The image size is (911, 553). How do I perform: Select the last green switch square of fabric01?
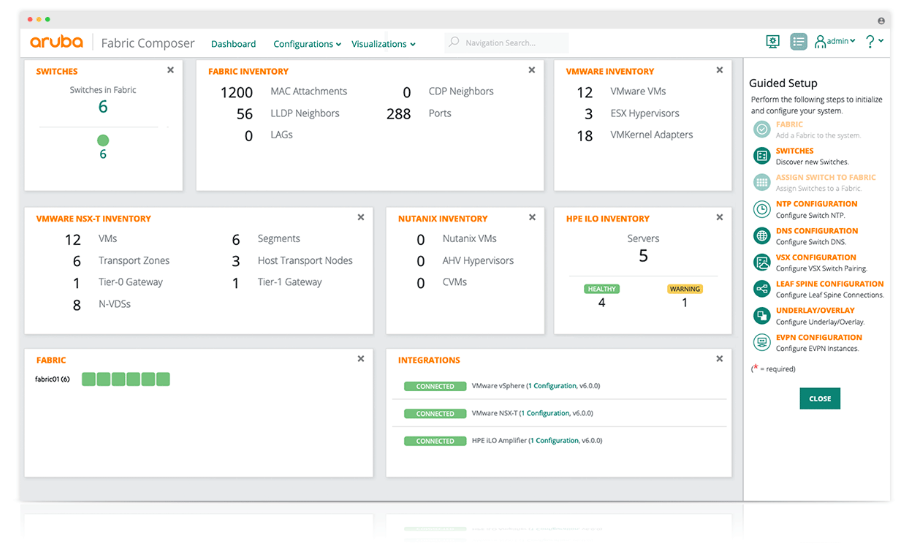click(x=163, y=379)
